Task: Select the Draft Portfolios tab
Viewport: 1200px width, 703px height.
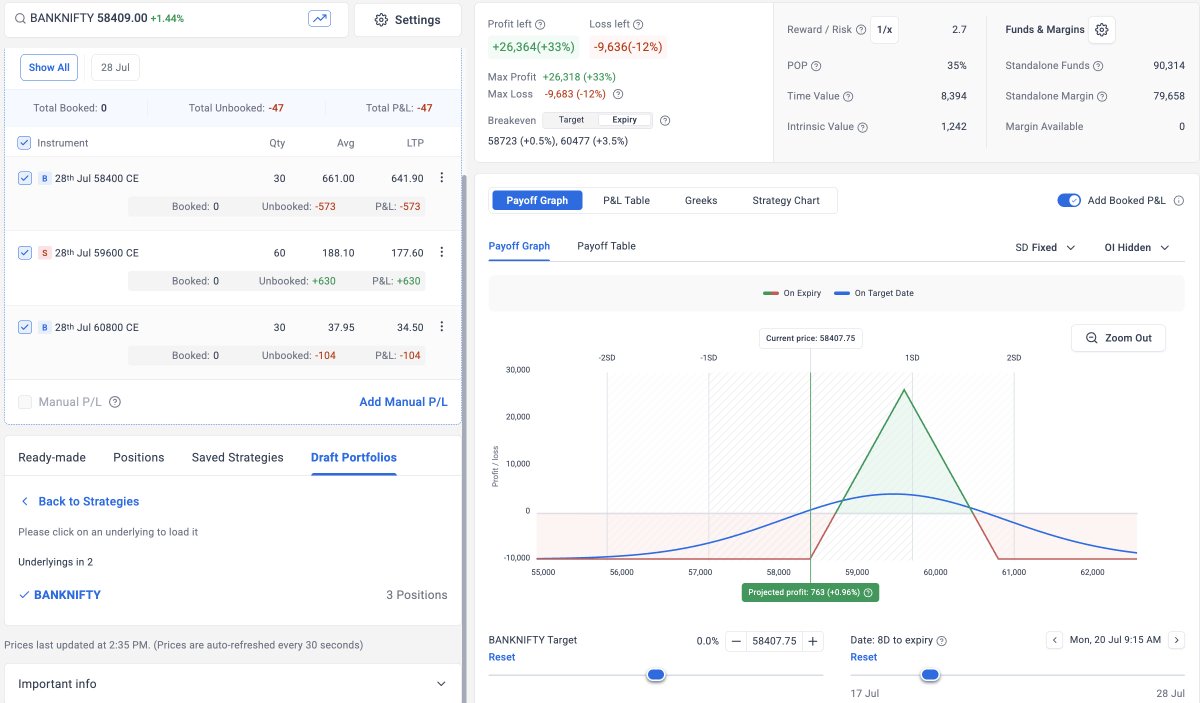Action: coord(354,457)
